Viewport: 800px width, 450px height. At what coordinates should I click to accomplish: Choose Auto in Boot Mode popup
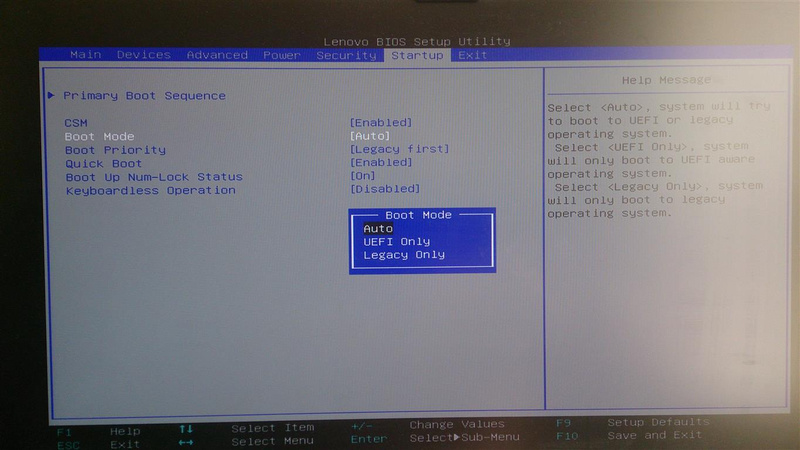pos(378,229)
